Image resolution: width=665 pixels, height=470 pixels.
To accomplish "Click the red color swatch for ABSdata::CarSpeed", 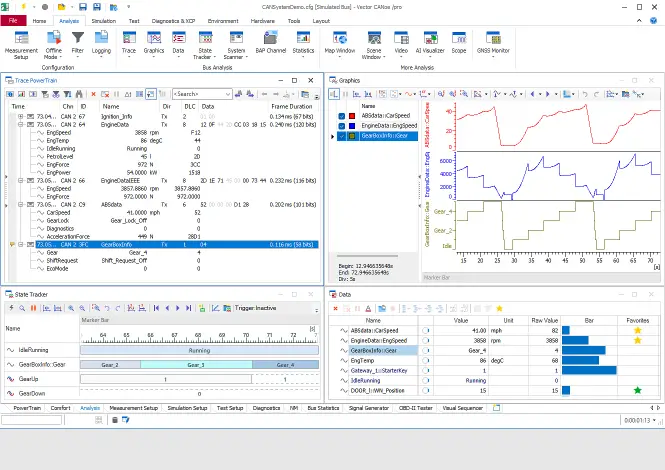I will click(x=352, y=116).
